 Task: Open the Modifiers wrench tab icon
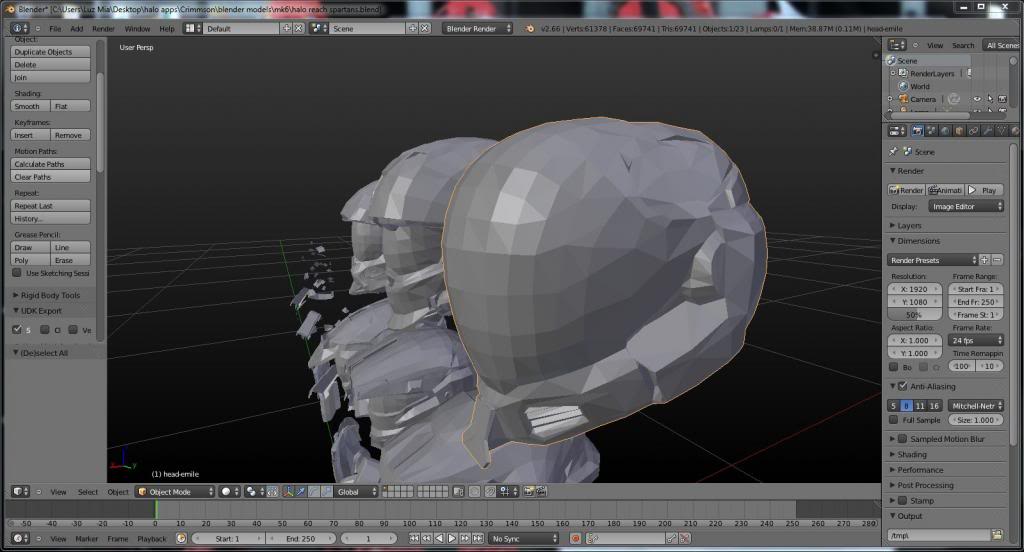[x=987, y=131]
